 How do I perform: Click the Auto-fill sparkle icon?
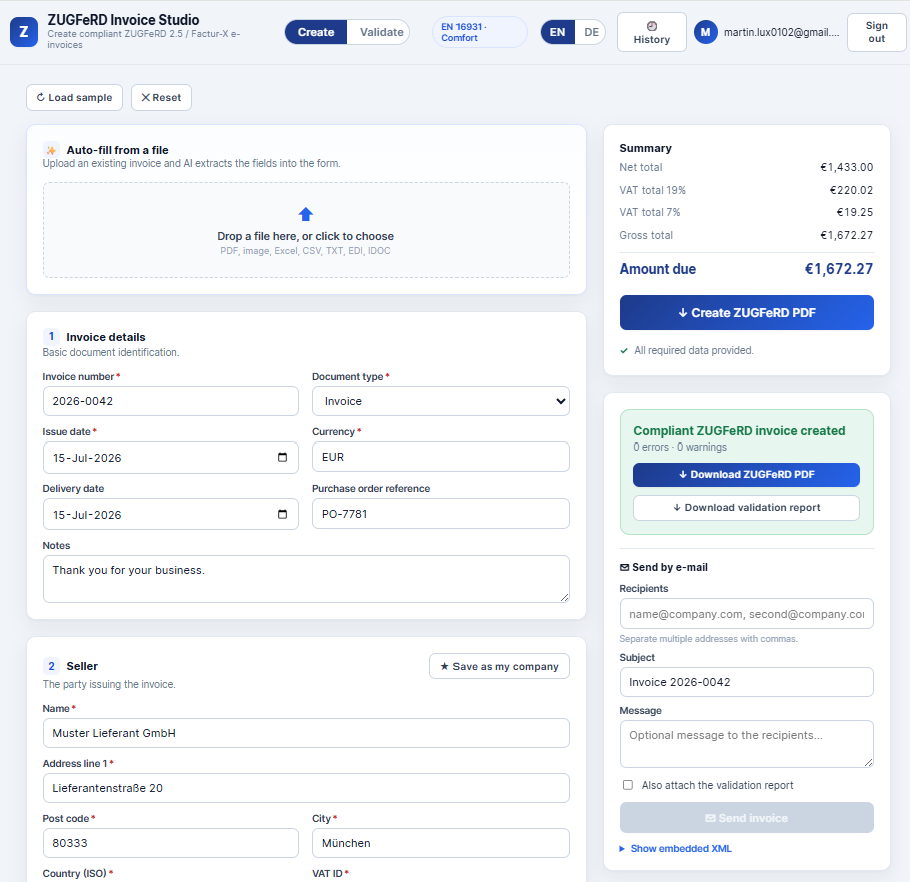[x=51, y=150]
